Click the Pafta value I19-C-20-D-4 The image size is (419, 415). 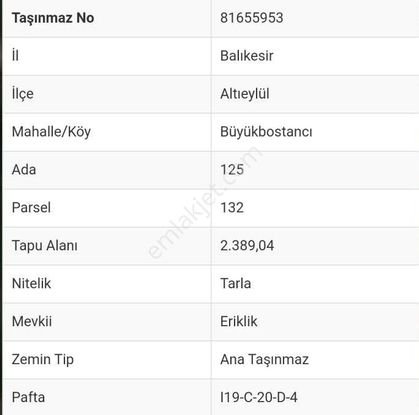coord(259,397)
